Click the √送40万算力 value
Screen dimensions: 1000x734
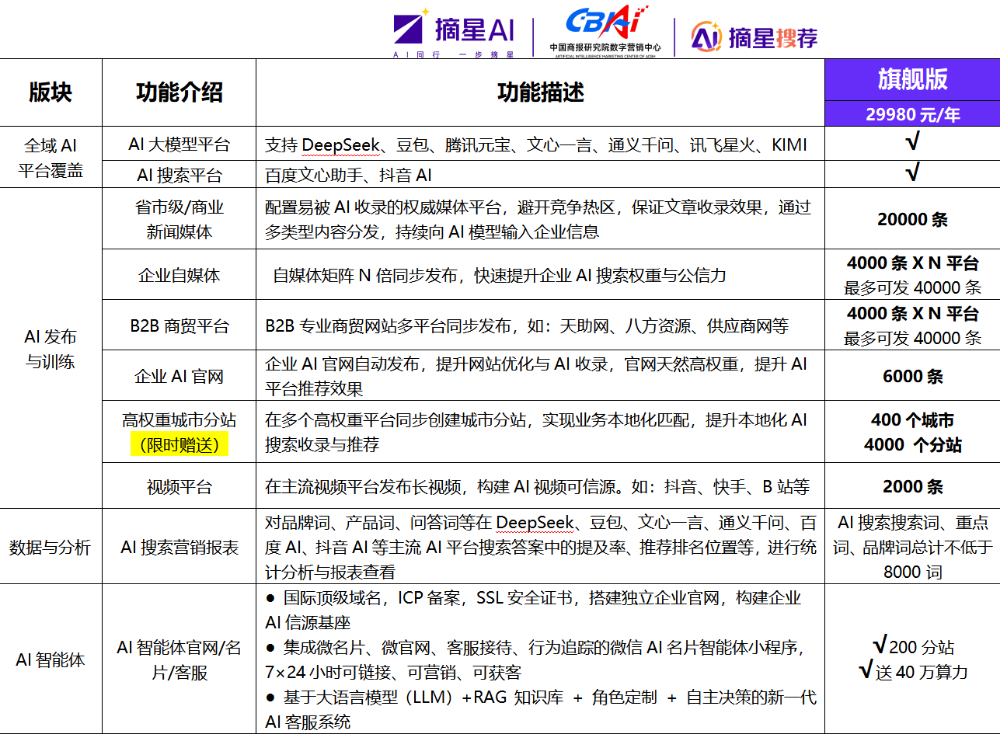pos(913,671)
